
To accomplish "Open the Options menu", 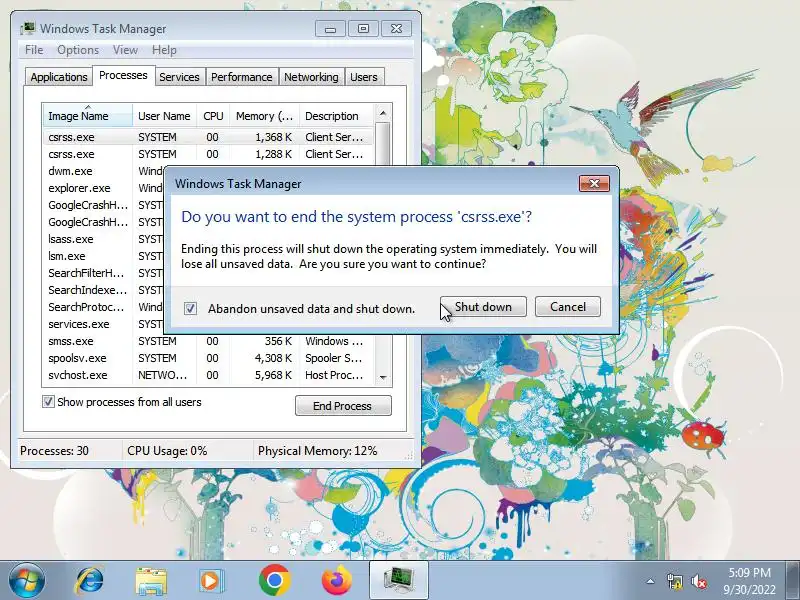I will (x=78, y=50).
